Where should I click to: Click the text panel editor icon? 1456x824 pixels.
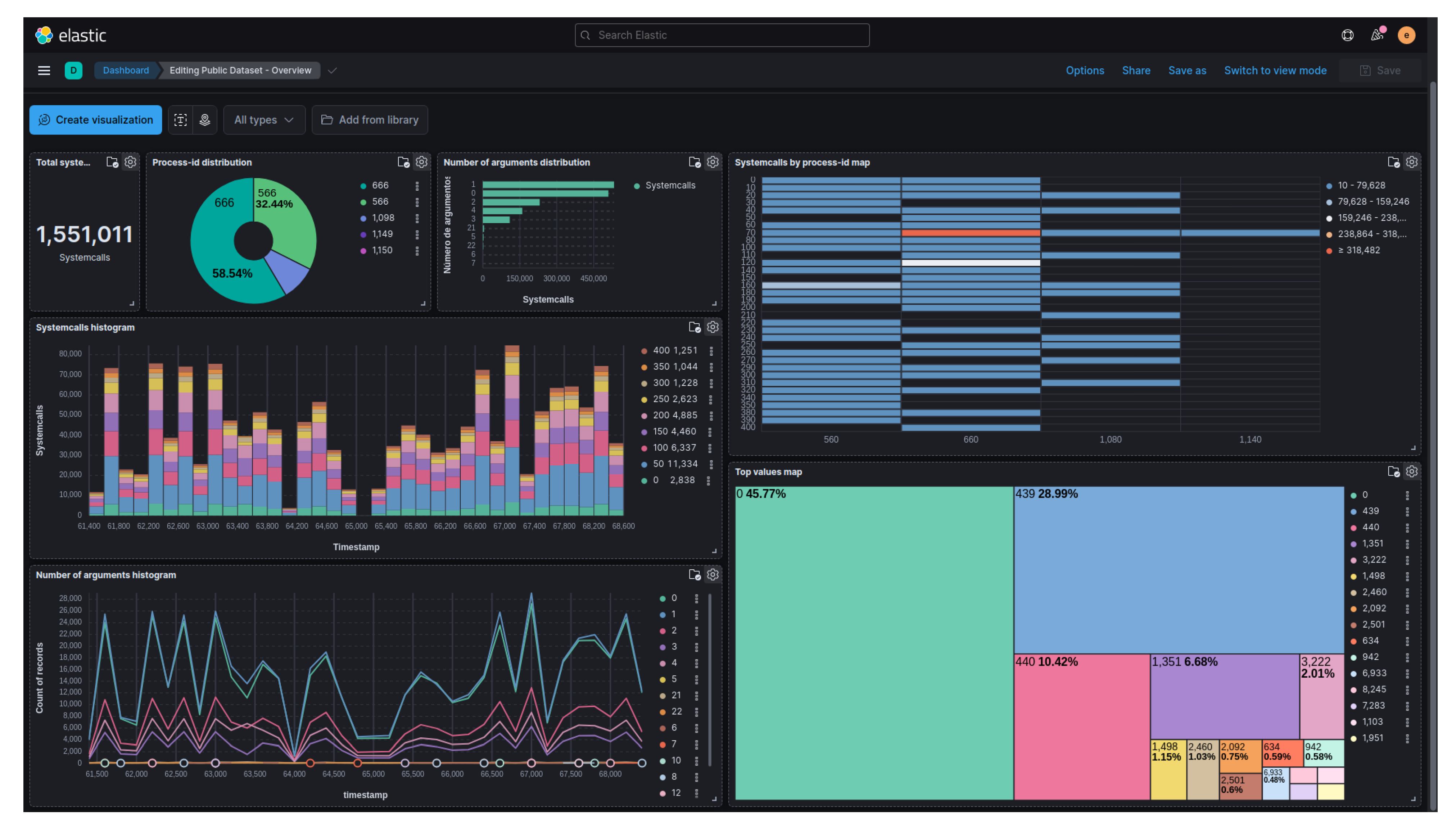tap(180, 120)
